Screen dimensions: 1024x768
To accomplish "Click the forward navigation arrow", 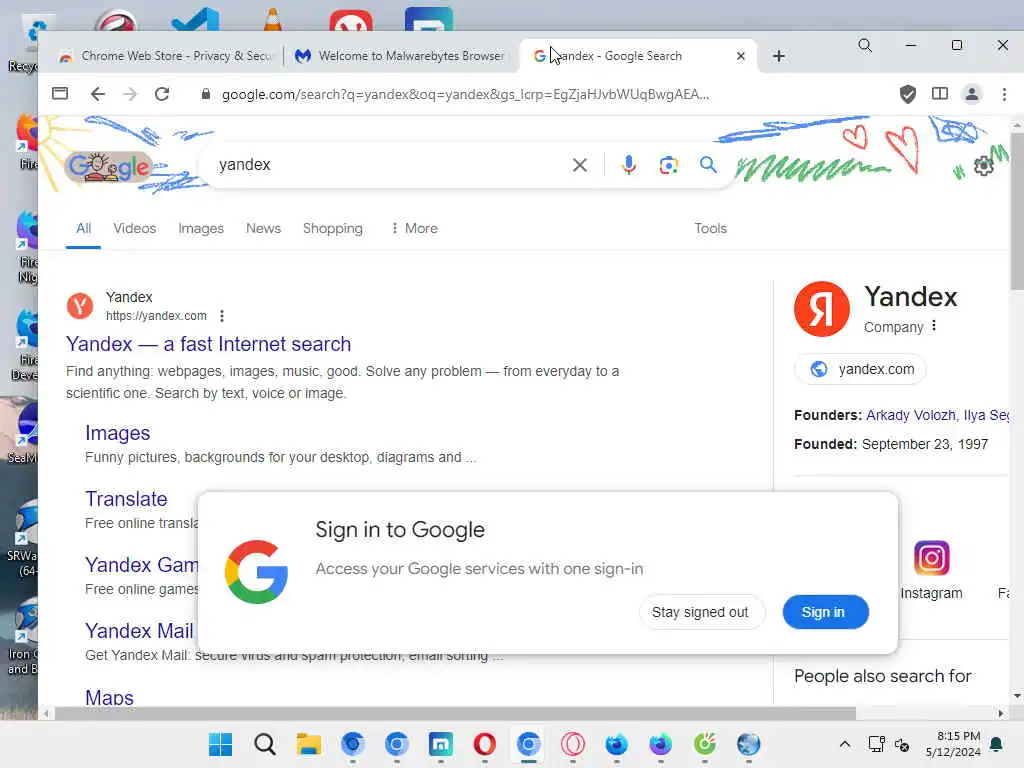I will [130, 94].
